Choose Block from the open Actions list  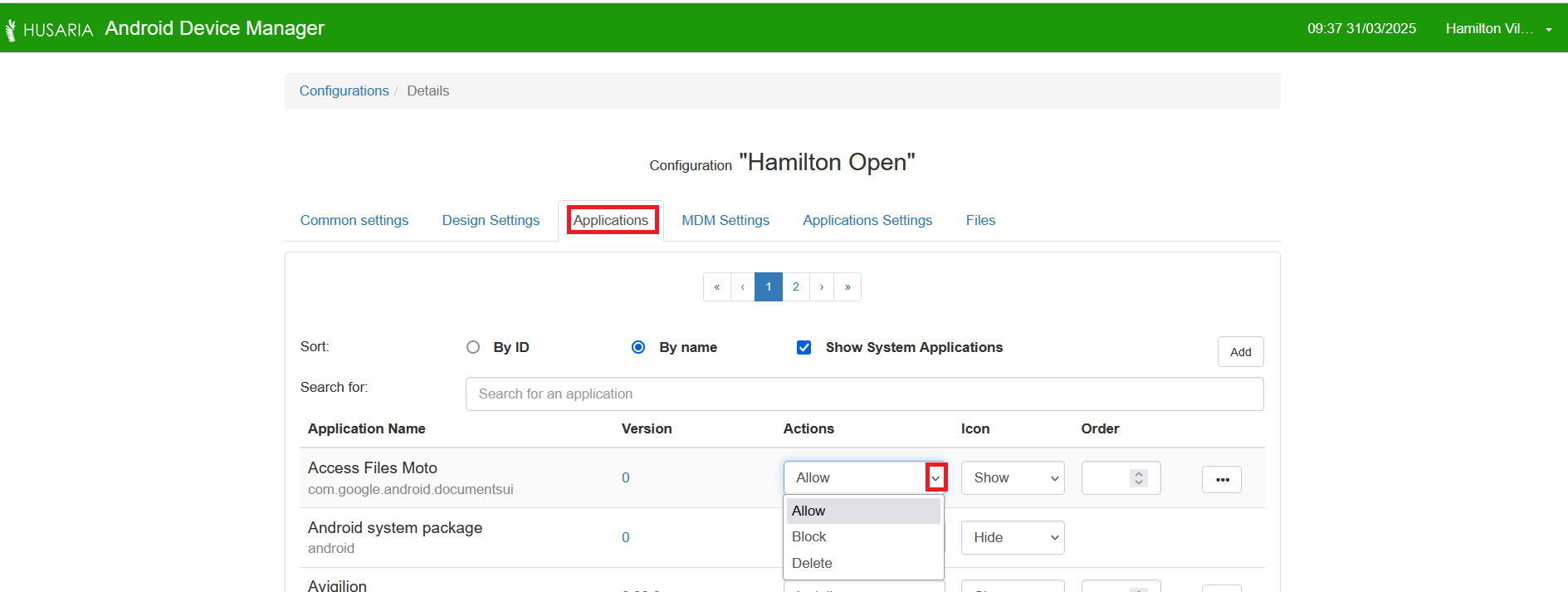pyautogui.click(x=863, y=536)
